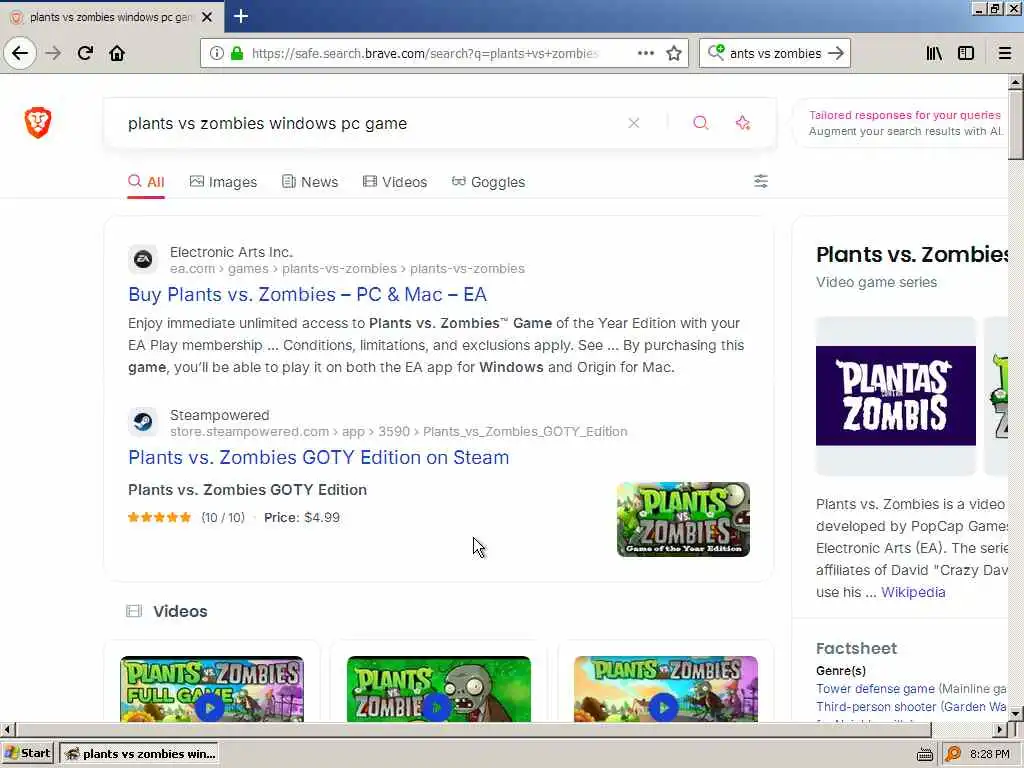
Task: Open Plantas Zombis infobox image
Action: tap(895, 396)
